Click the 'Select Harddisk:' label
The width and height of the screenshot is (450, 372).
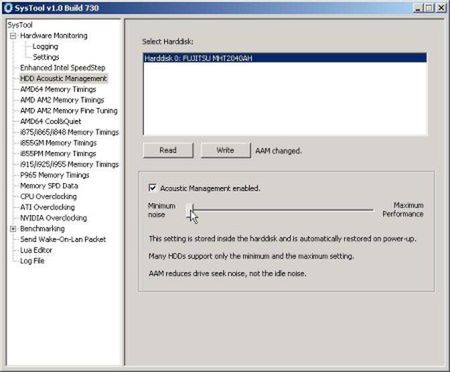(x=168, y=42)
